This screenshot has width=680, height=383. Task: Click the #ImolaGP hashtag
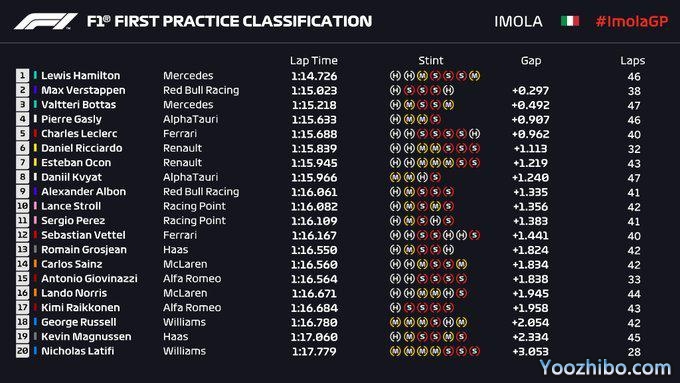click(x=632, y=21)
